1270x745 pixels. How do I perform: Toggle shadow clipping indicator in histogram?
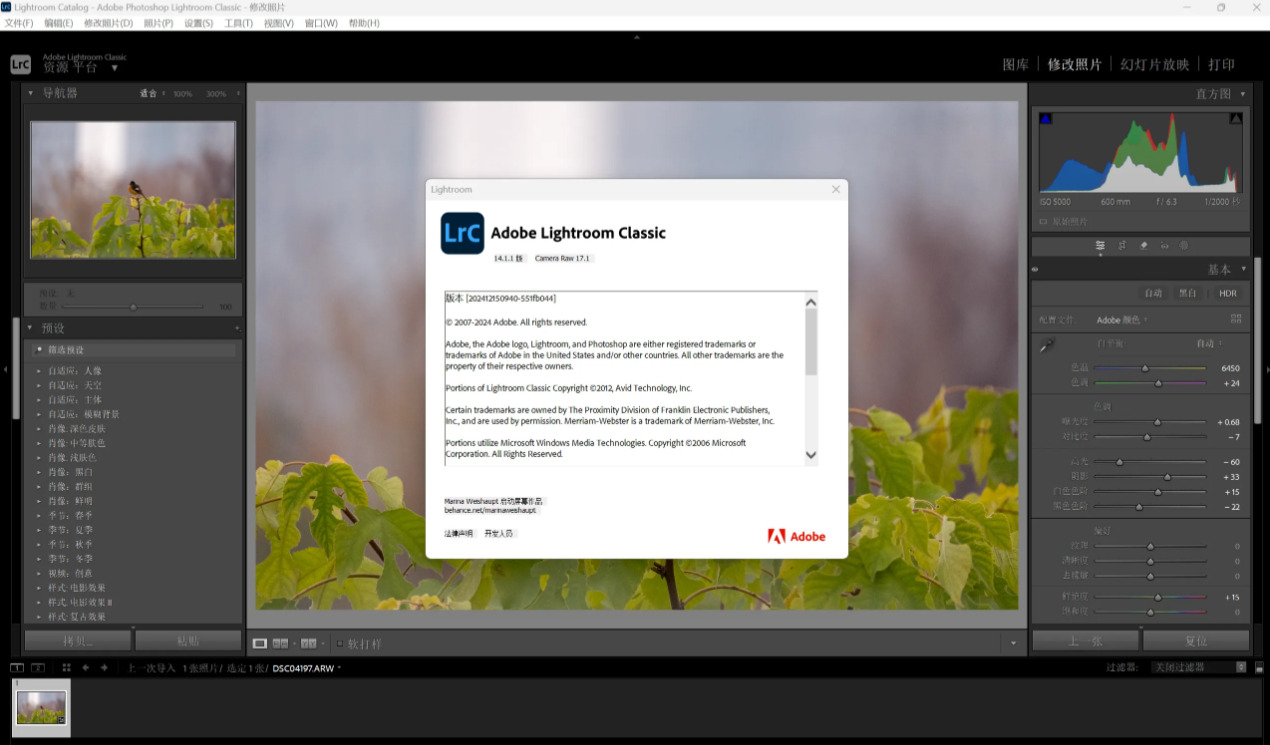[x=1046, y=119]
